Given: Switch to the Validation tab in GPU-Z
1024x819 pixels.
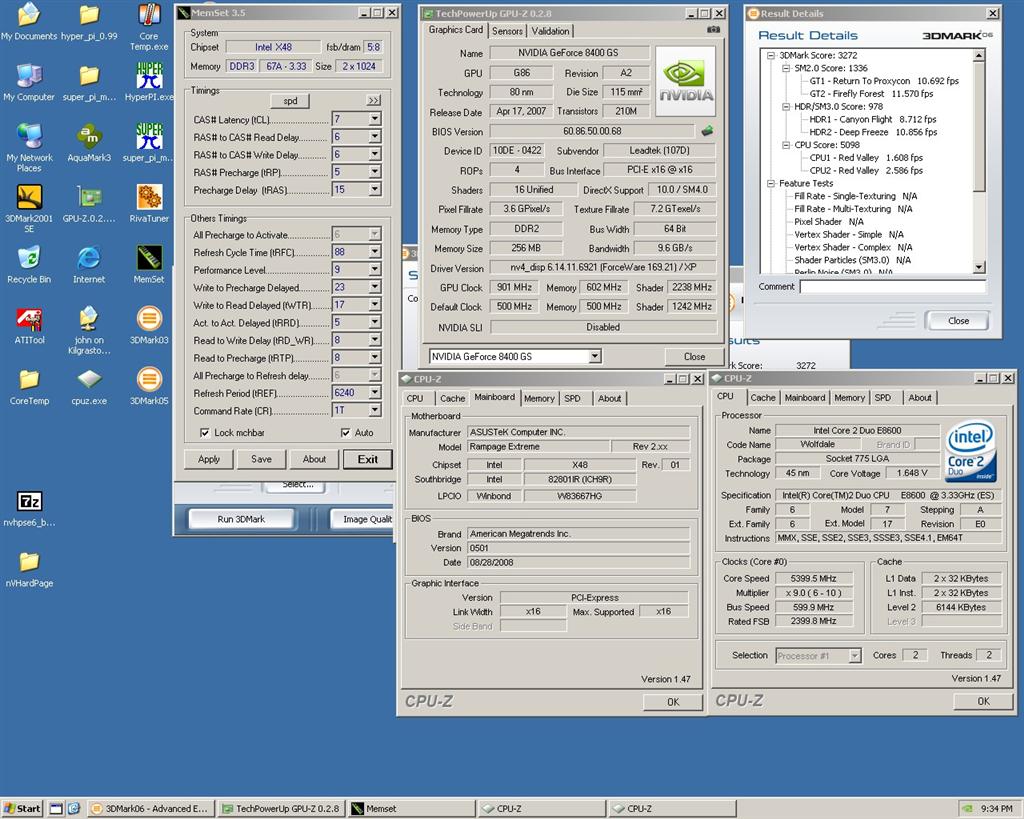Looking at the screenshot, I should pyautogui.click(x=550, y=31).
